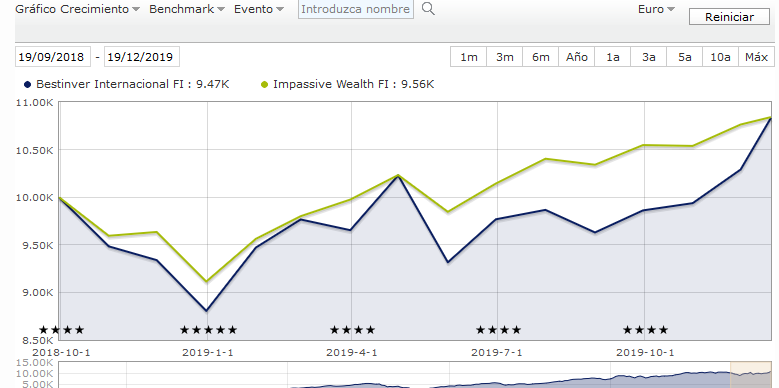The image size is (779, 388).
Task: Click the 10.00K y-axis label
Action: pos(34,198)
